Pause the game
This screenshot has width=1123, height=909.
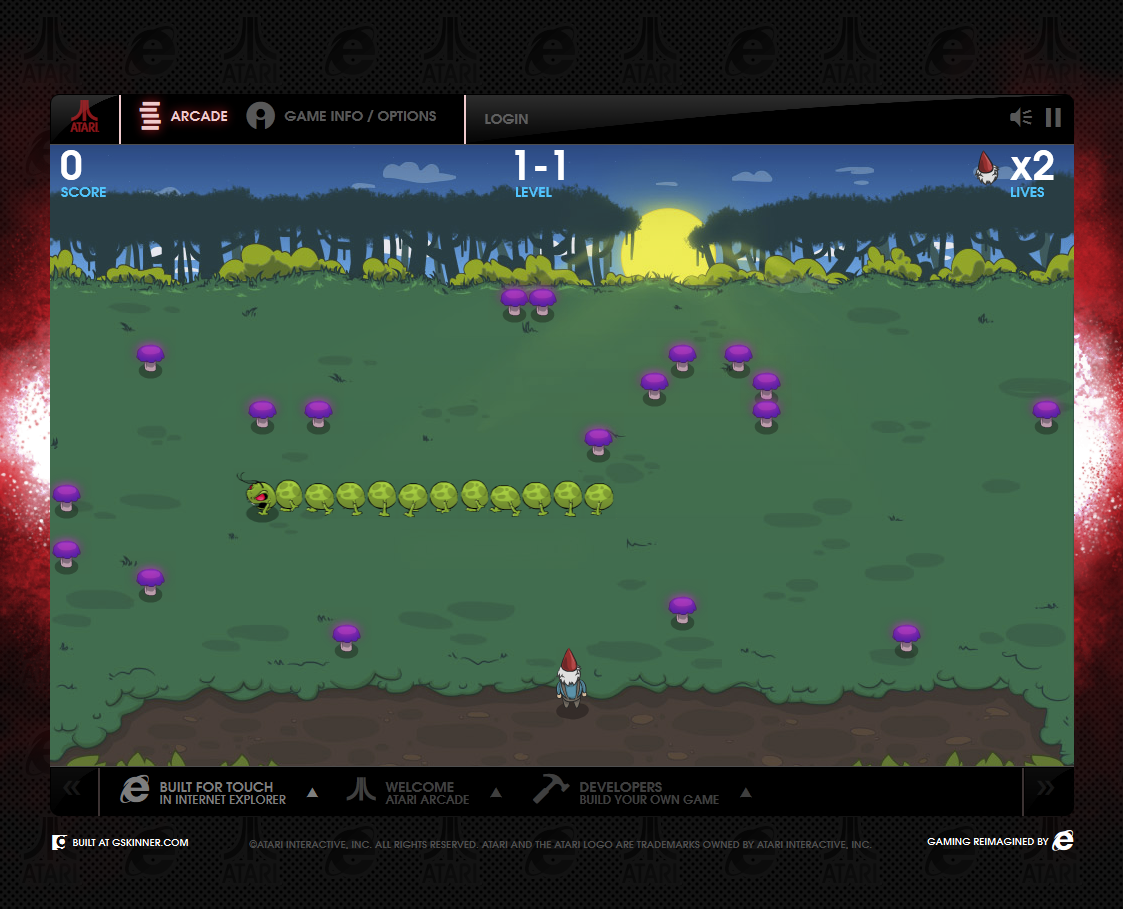pyautogui.click(x=1053, y=118)
